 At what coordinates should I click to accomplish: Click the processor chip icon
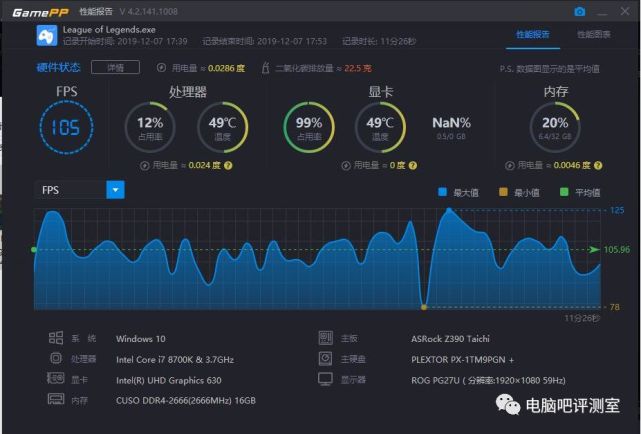[56, 358]
